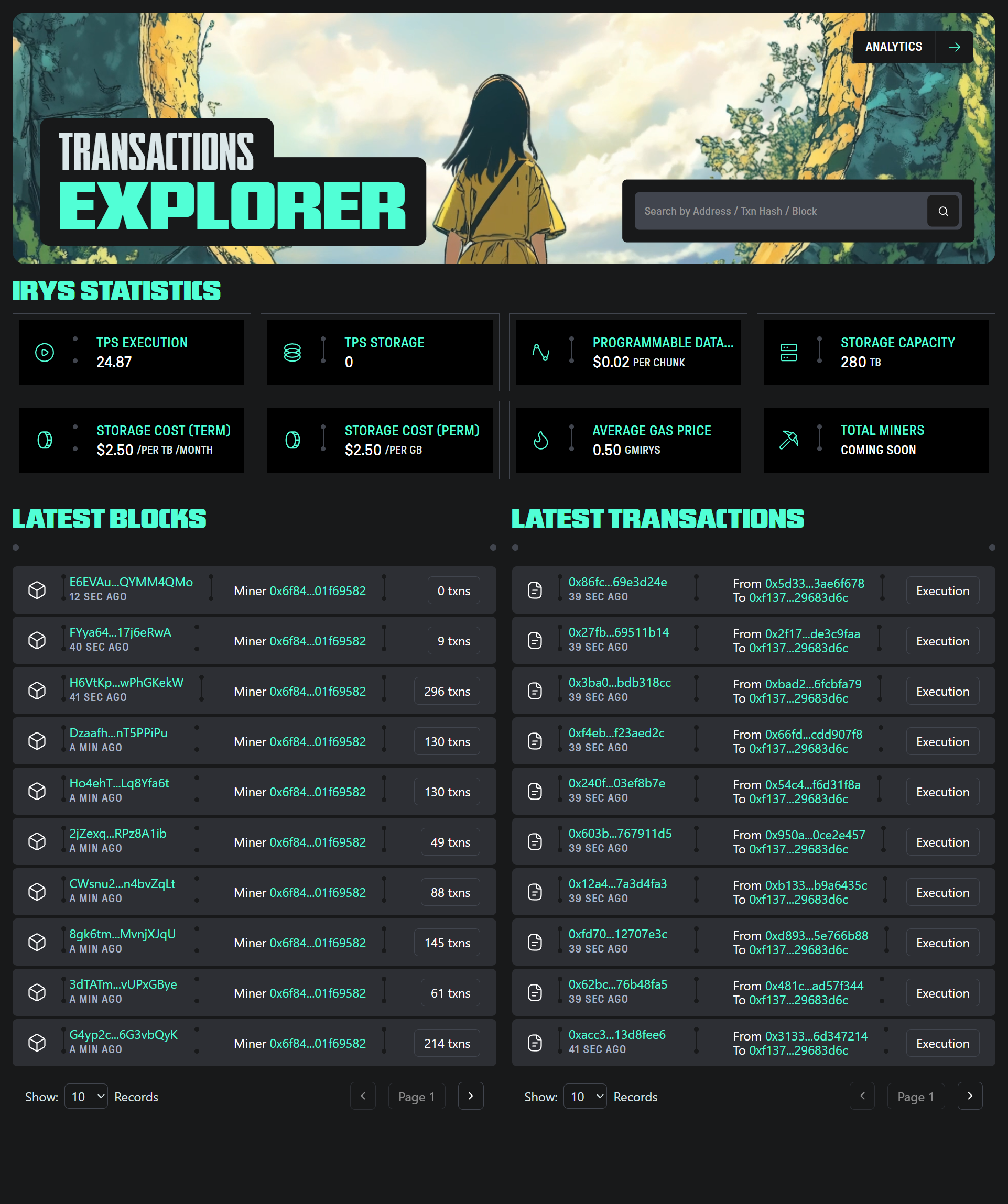Open transaction hash 0xf4eb...f23aed2c
This screenshot has width=1008, height=1204.
(x=616, y=732)
